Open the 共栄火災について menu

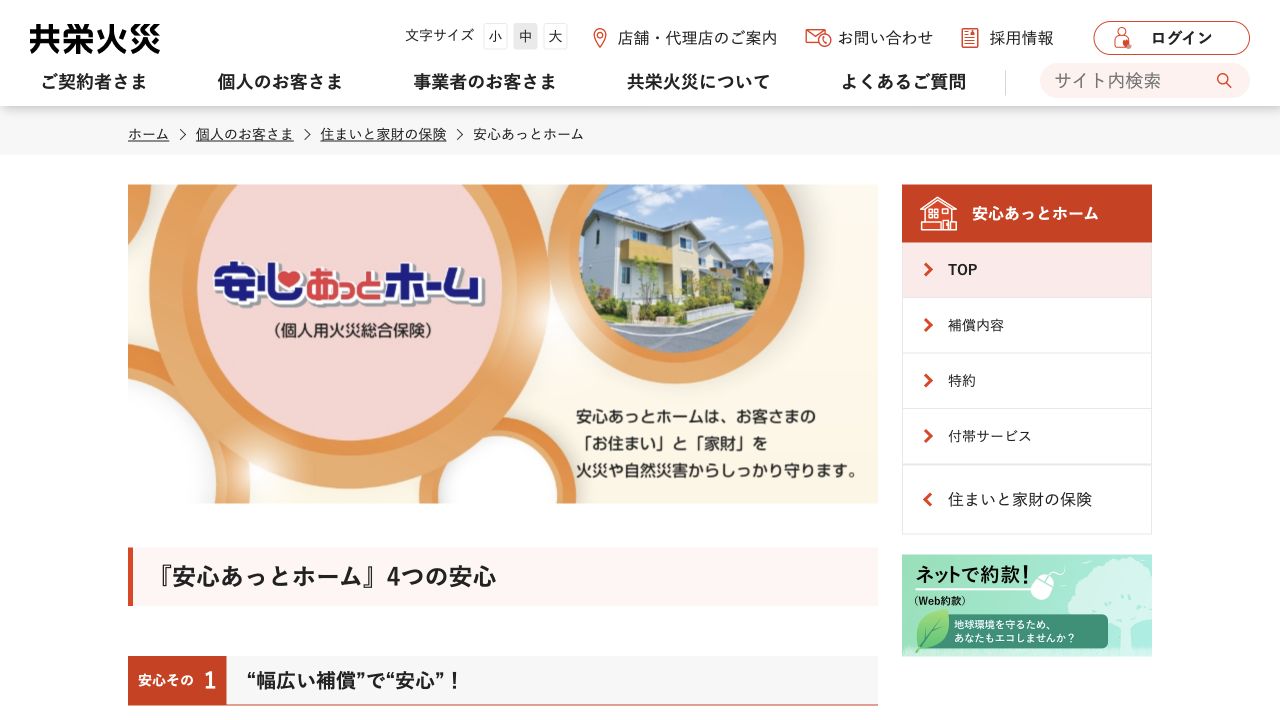[699, 82]
